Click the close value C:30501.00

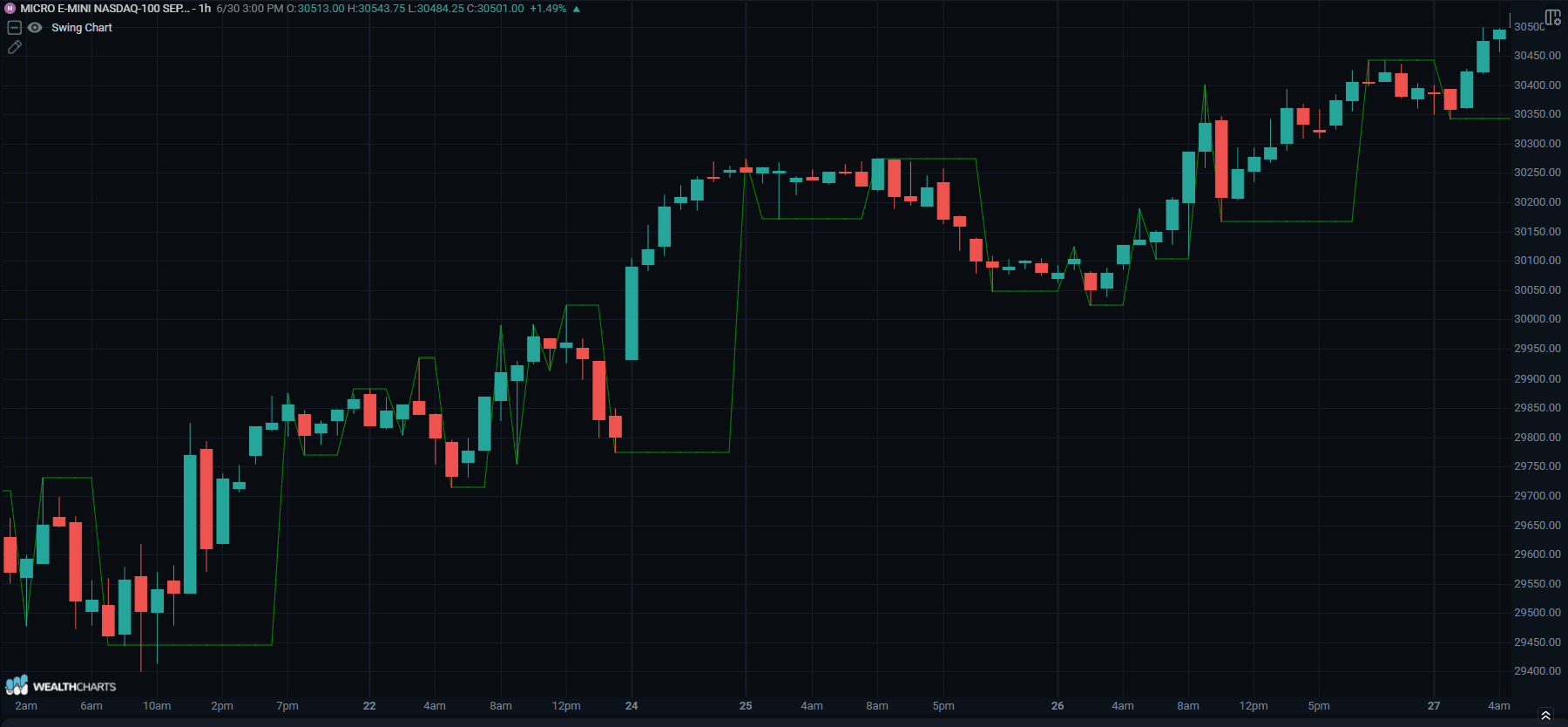[x=496, y=9]
